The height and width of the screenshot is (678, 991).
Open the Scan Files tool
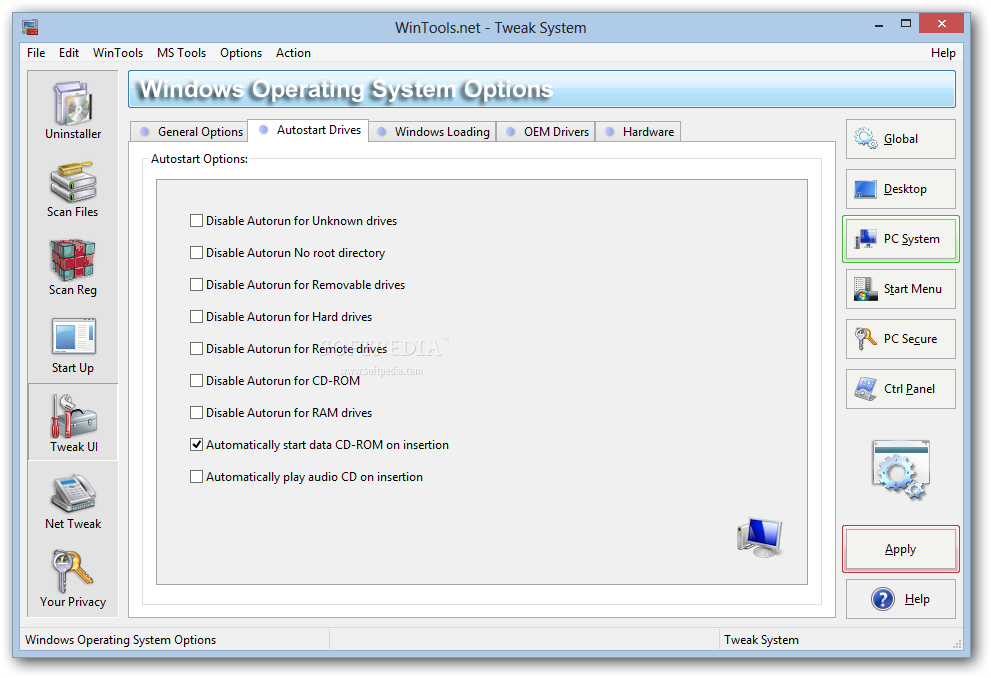pos(73,190)
